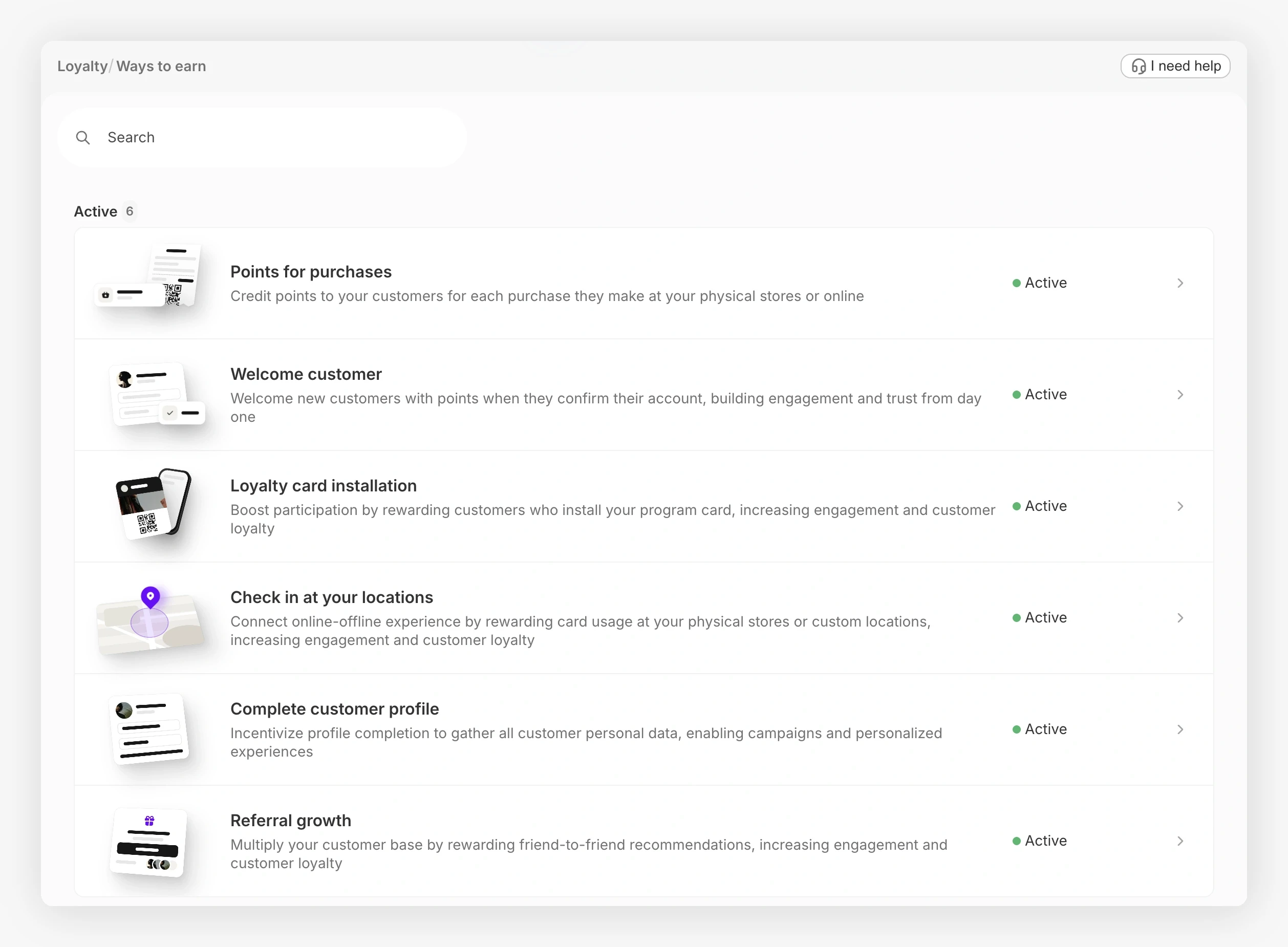Click the Active status of Welcome customer

(x=1039, y=395)
